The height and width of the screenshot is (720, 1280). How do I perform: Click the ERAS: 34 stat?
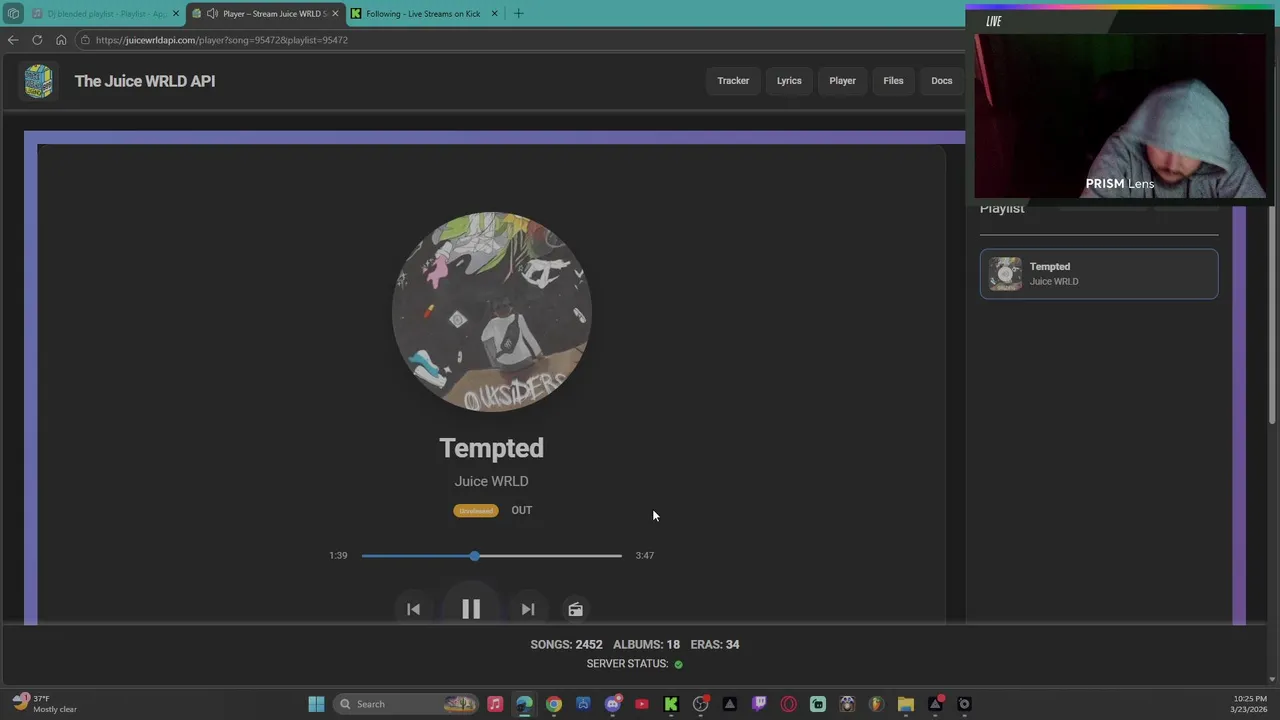coord(715,644)
